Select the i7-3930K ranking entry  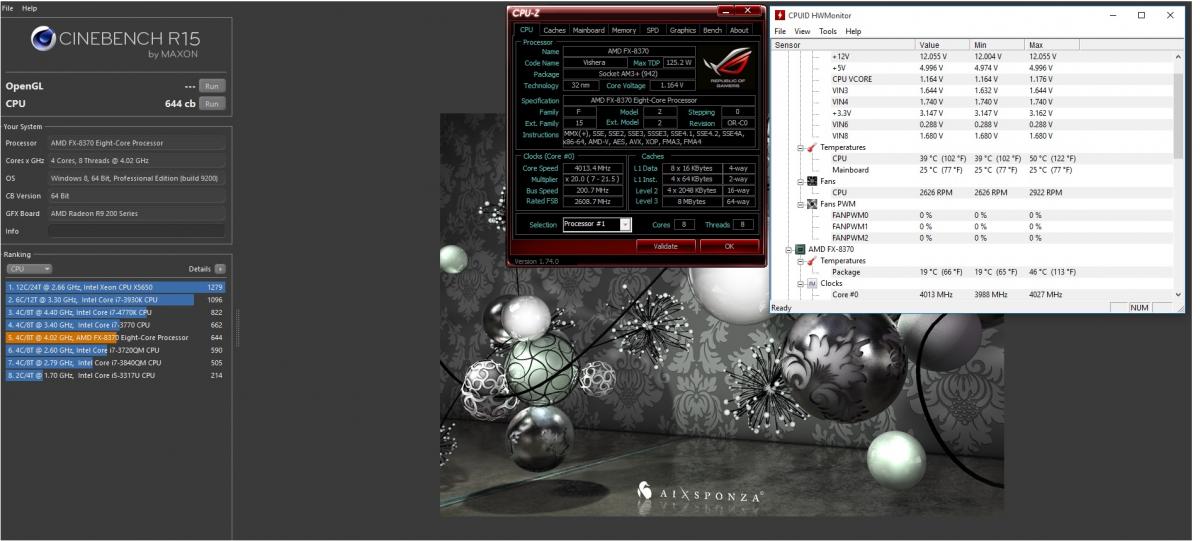coord(115,299)
